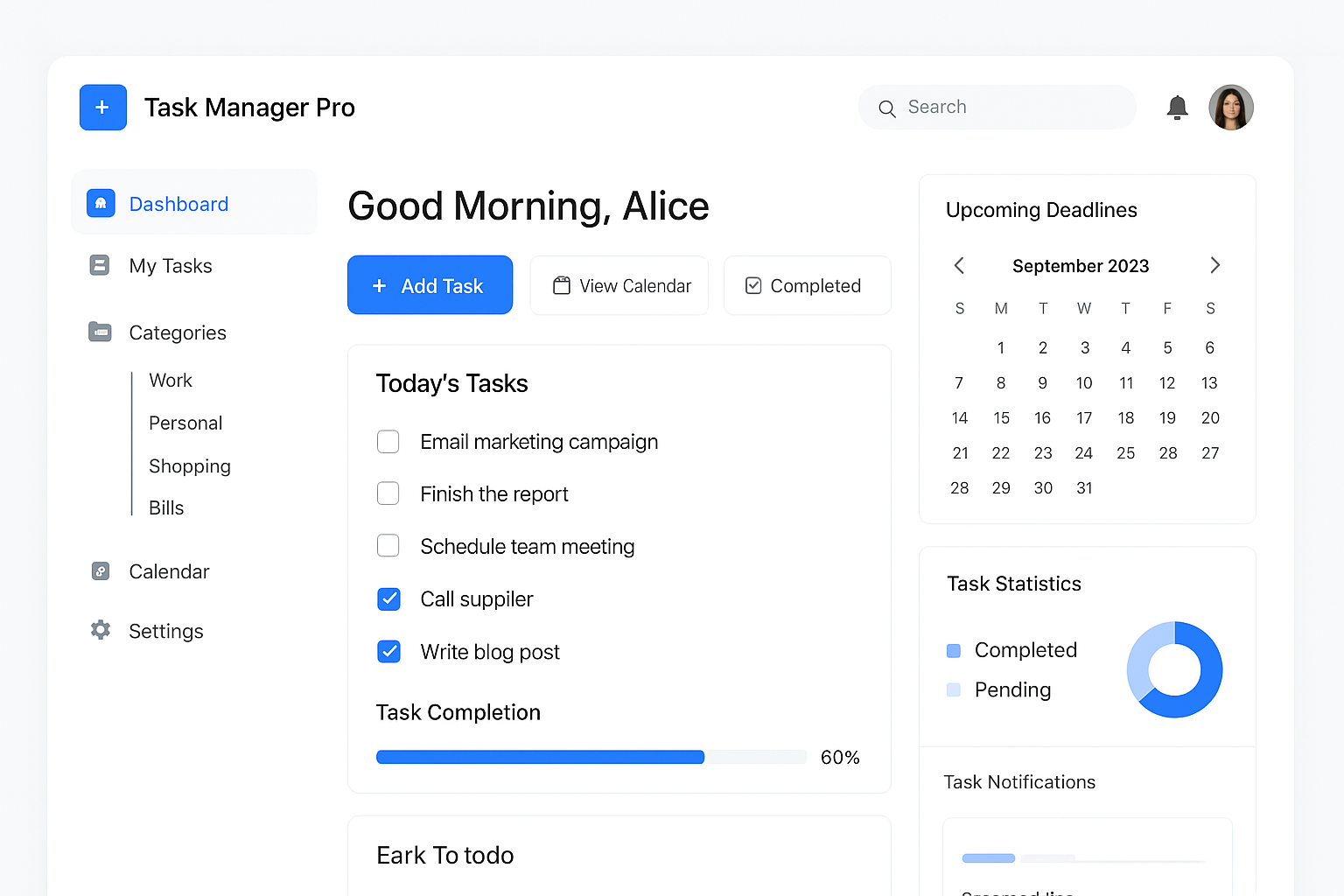Click the View Calendar button
The height and width of the screenshot is (896, 1344).
619,285
